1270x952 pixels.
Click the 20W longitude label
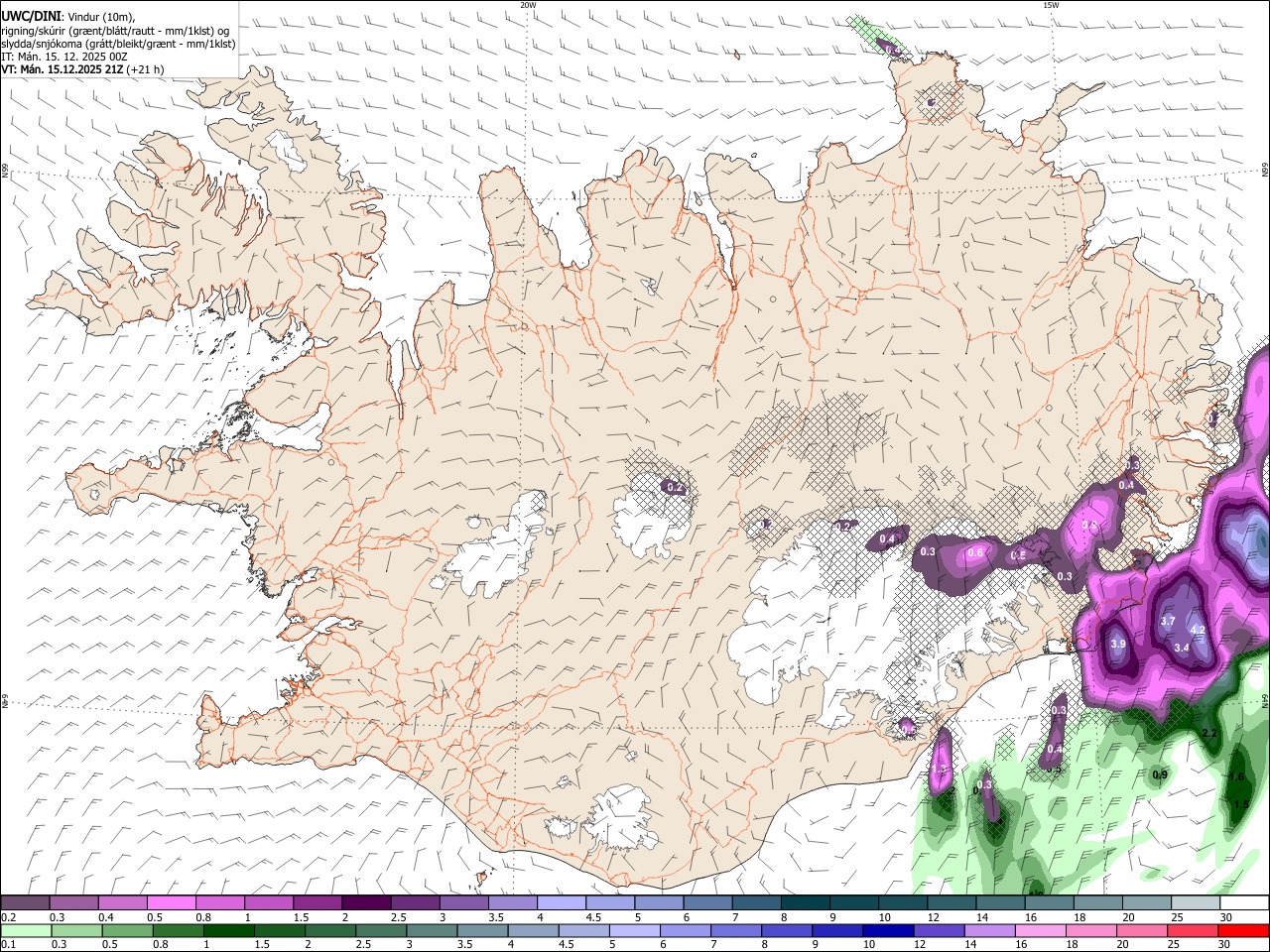tap(528, 5)
